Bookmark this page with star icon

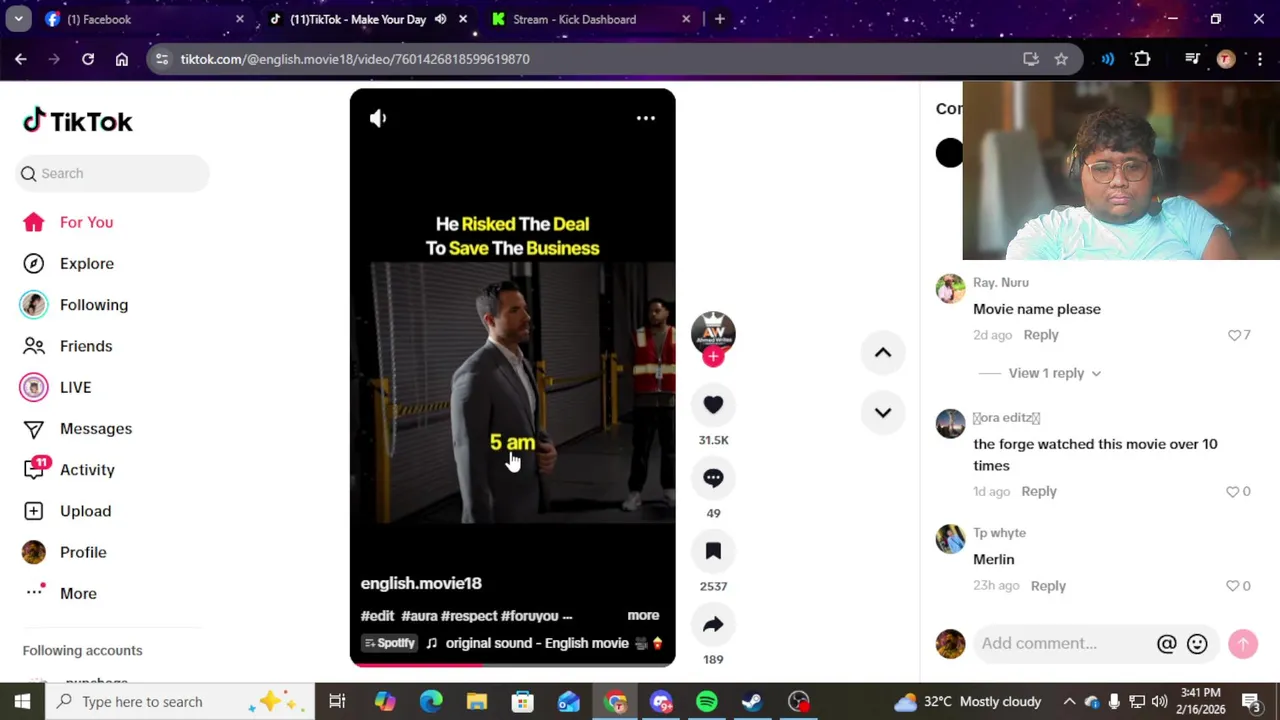[1061, 59]
